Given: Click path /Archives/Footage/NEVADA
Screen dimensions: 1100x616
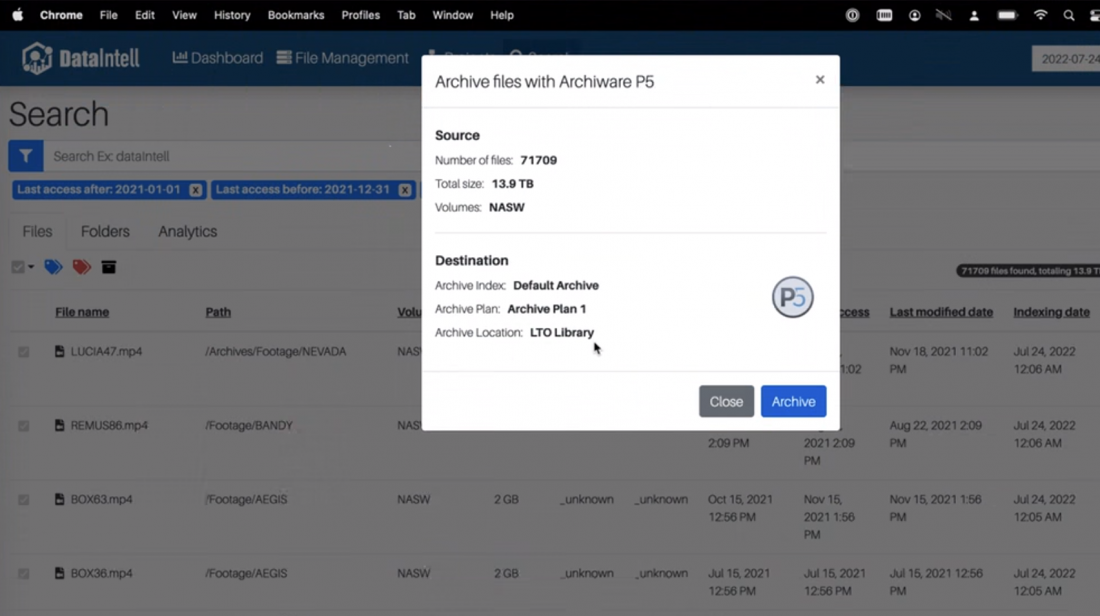Looking at the screenshot, I should point(276,351).
